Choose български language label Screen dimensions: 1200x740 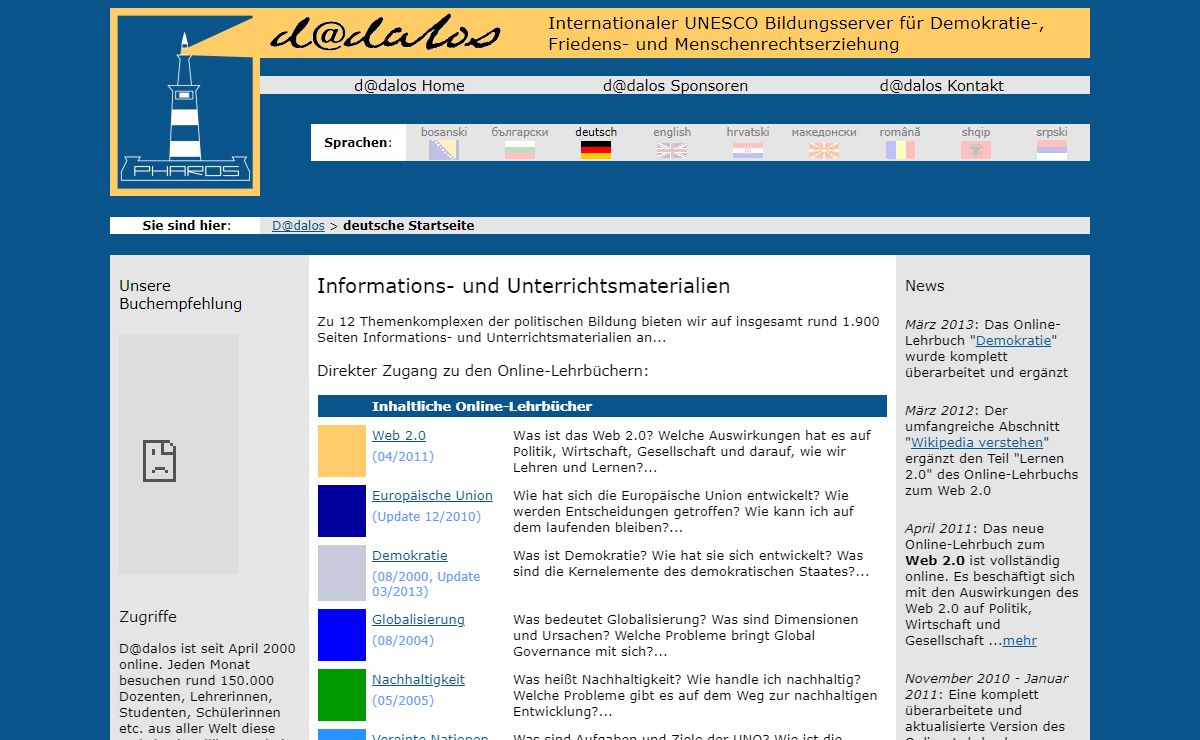point(520,132)
